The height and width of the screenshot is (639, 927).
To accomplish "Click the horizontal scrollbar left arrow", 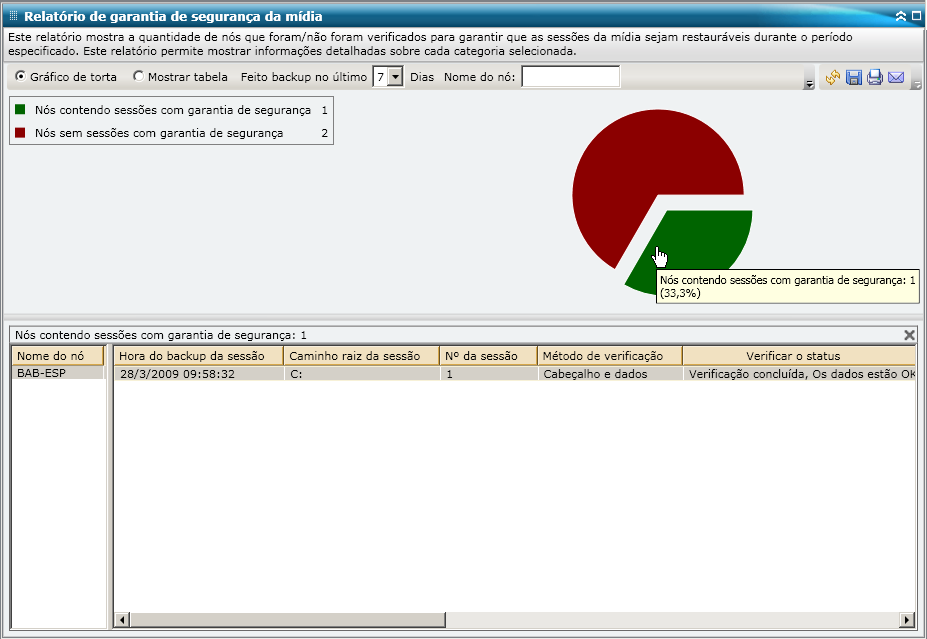I will tap(122, 620).
